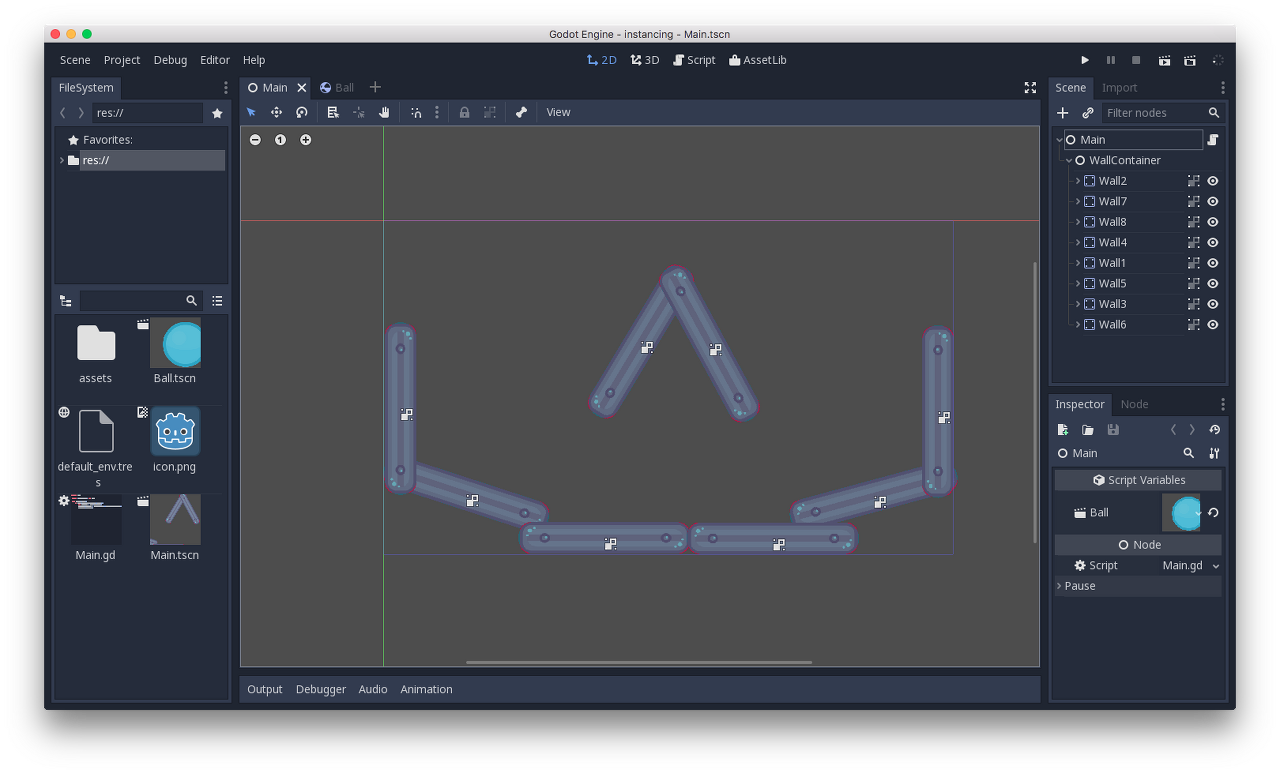Click the lock selected object icon

click(x=464, y=112)
